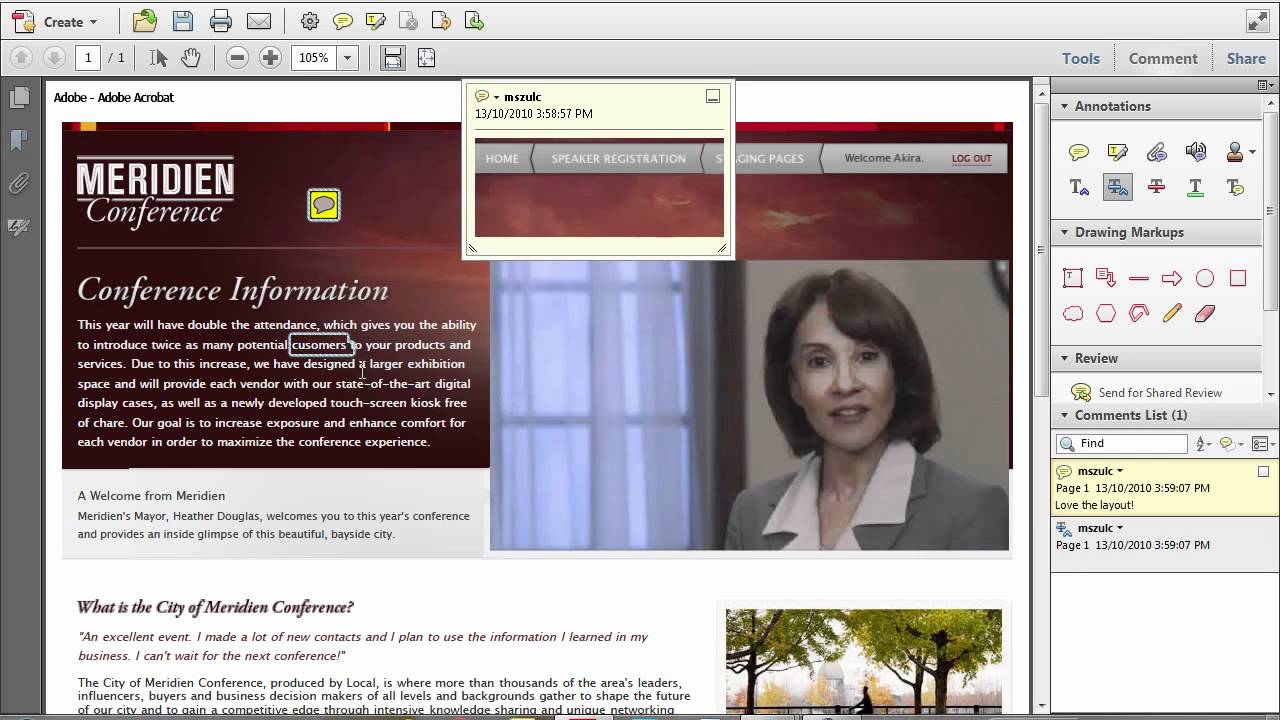The height and width of the screenshot is (720, 1280).
Task: Pick the Eraser tool
Action: pos(1205,313)
